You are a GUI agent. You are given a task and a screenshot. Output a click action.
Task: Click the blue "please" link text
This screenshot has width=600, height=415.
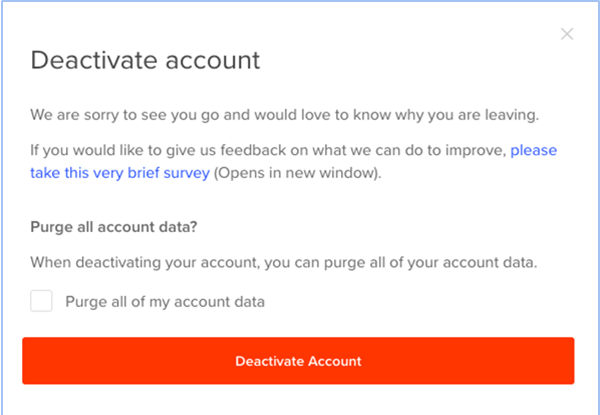point(533,151)
